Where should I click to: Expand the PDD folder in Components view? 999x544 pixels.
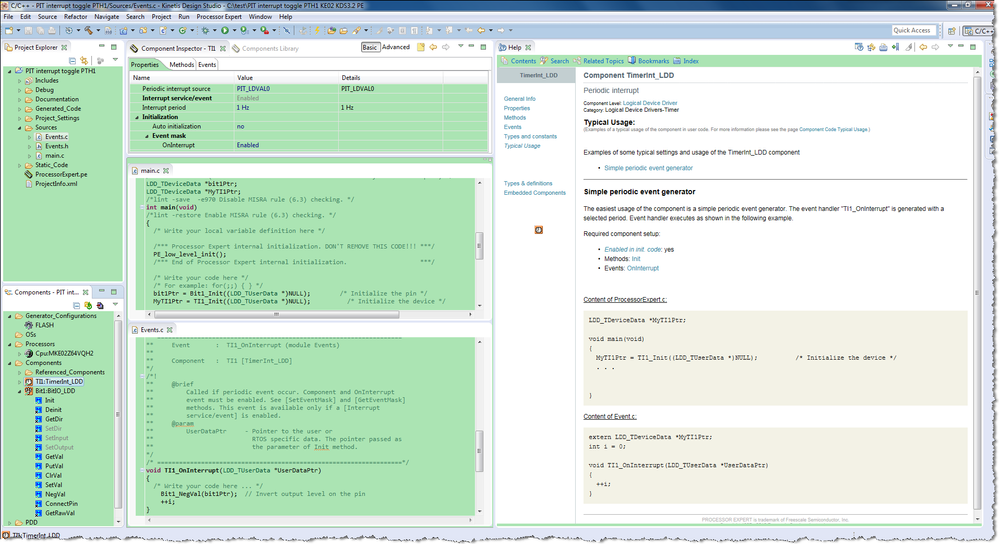pos(10,523)
